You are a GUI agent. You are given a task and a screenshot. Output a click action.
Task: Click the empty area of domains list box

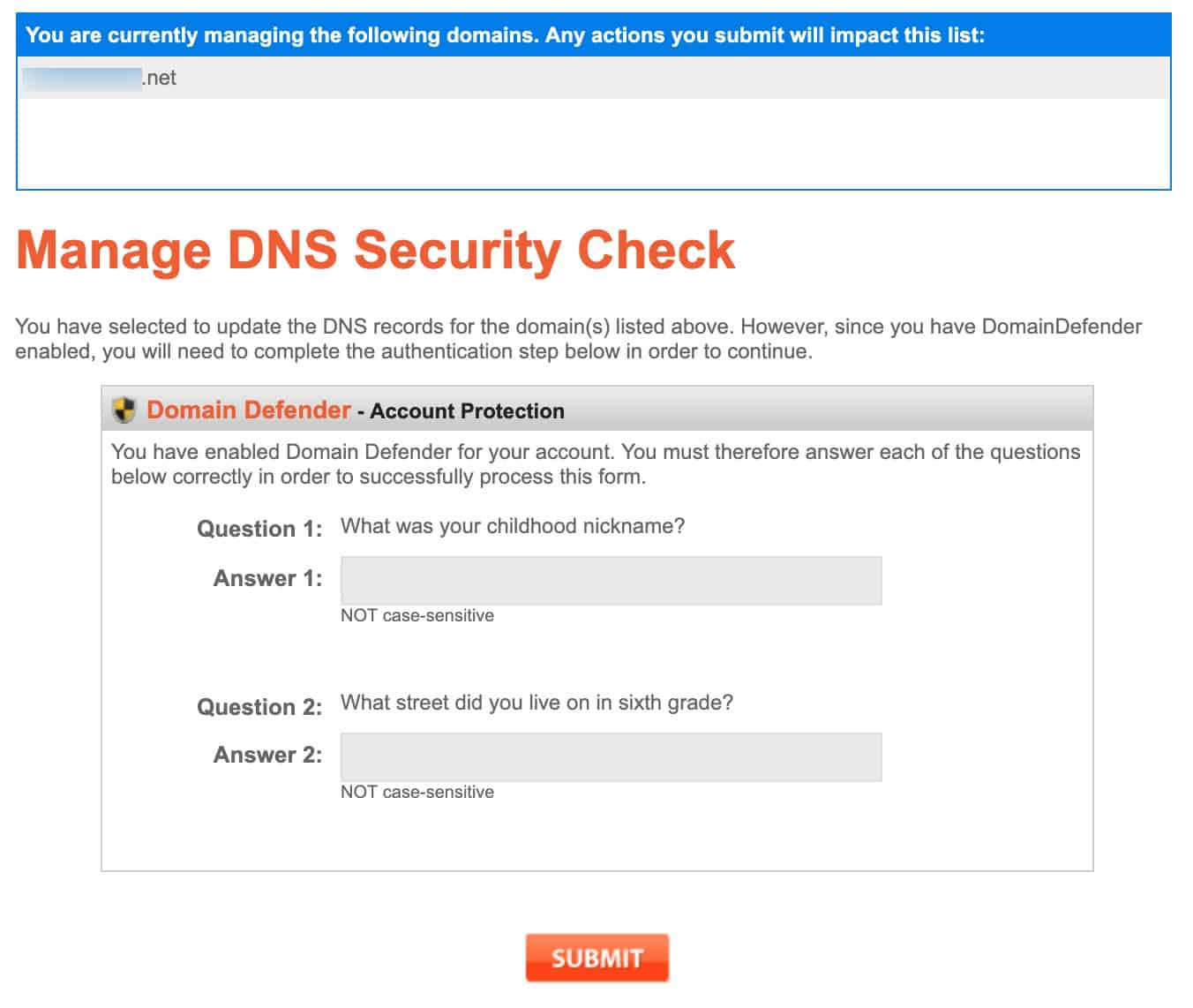(x=594, y=143)
